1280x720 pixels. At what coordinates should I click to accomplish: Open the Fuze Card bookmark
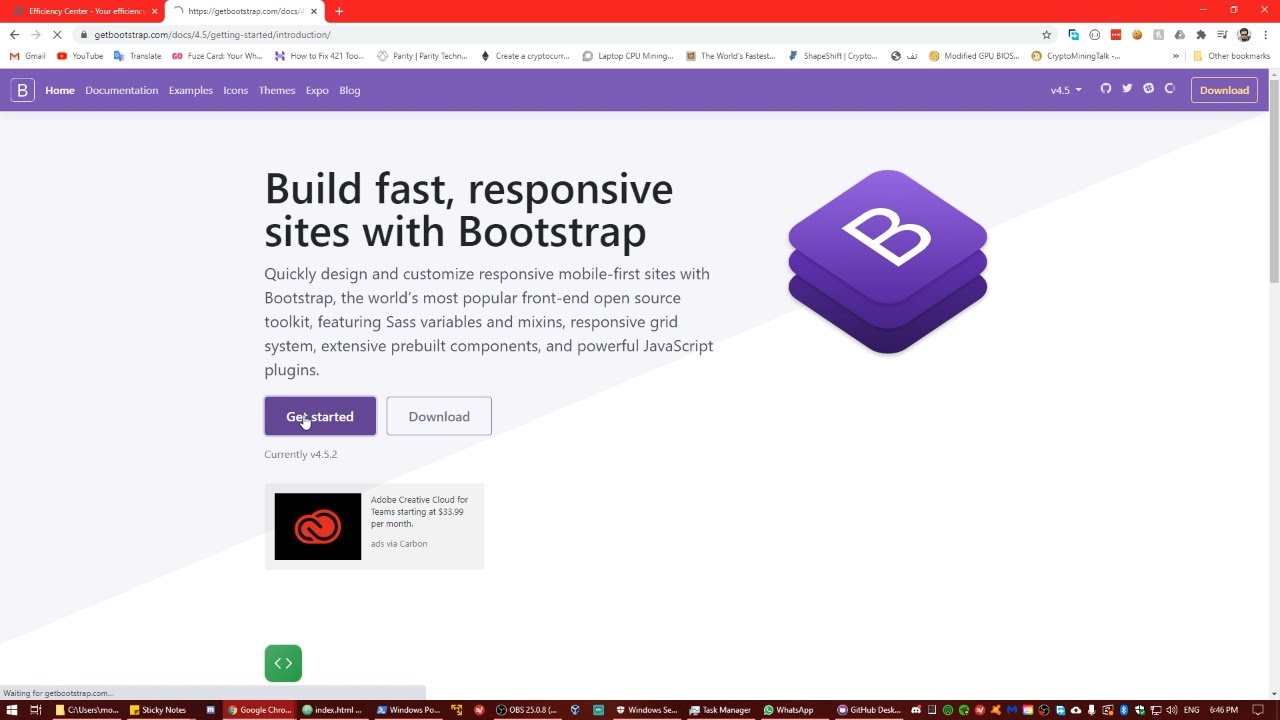(x=217, y=56)
